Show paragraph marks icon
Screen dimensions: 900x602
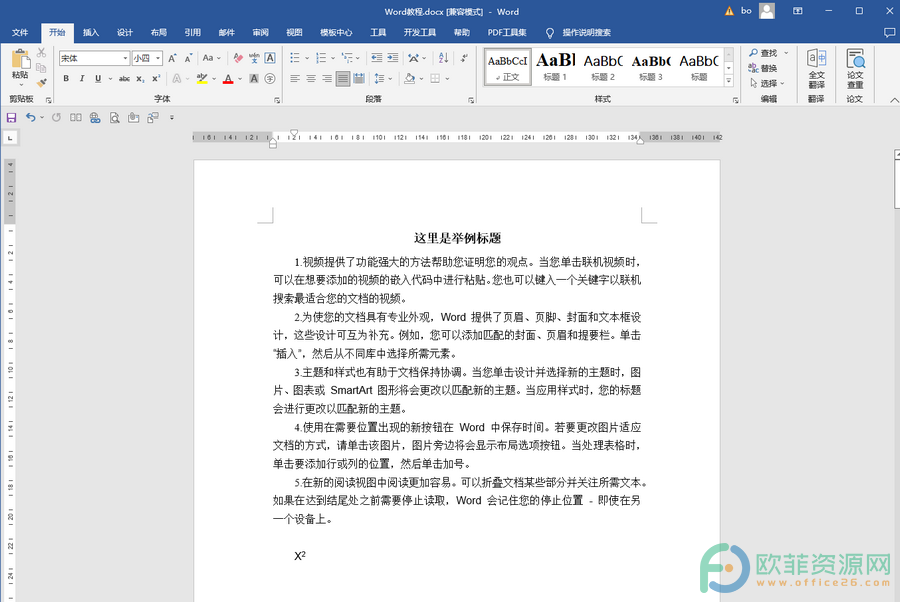(464, 58)
